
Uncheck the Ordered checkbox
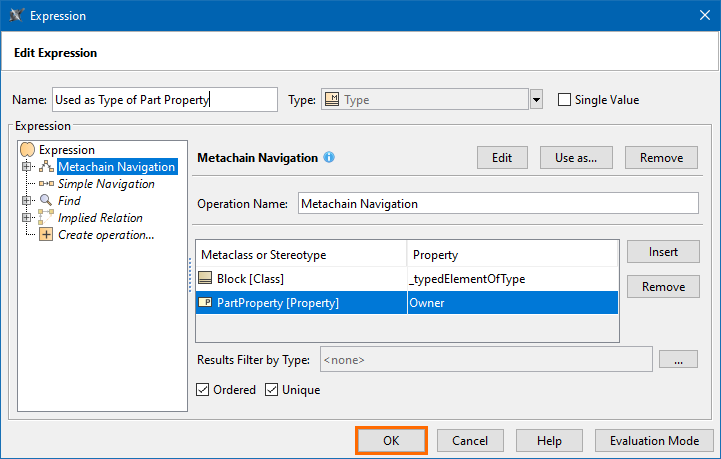[x=203, y=390]
